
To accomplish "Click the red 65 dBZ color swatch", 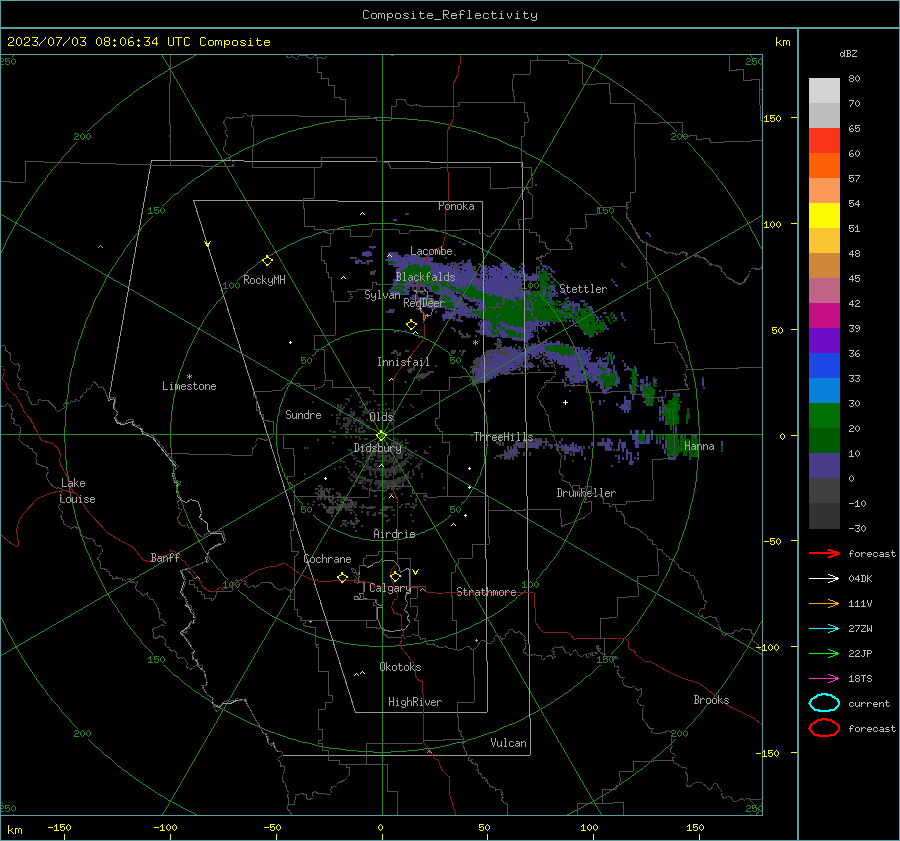I will click(824, 140).
